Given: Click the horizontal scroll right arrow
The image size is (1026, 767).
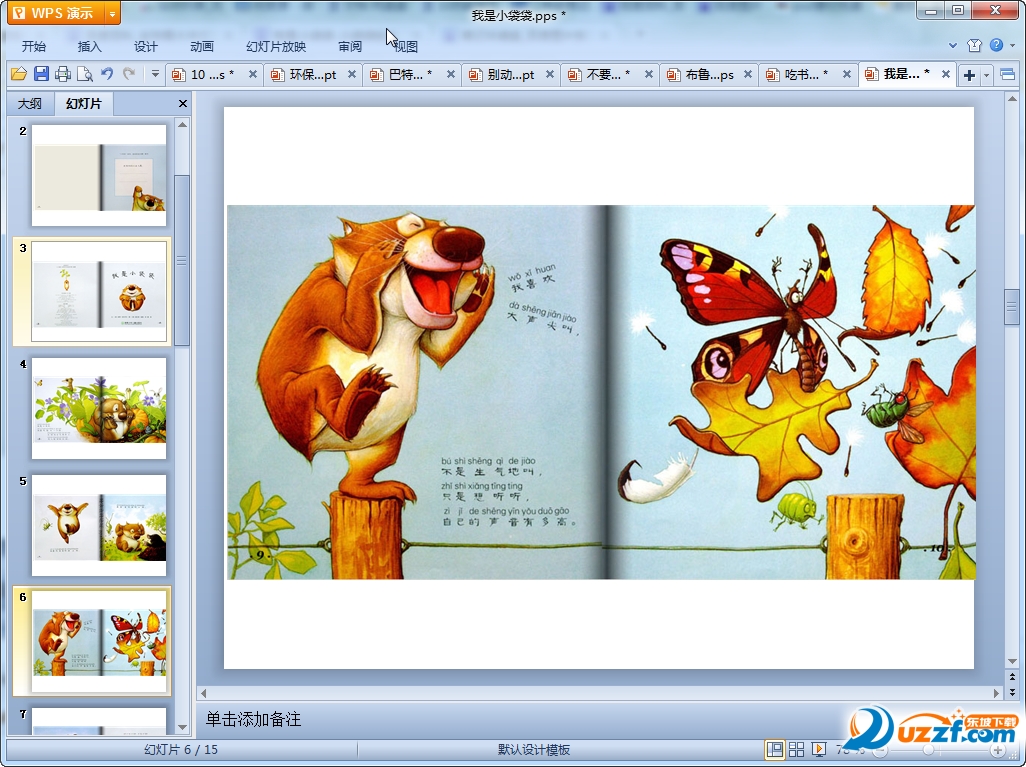Looking at the screenshot, I should (x=997, y=692).
